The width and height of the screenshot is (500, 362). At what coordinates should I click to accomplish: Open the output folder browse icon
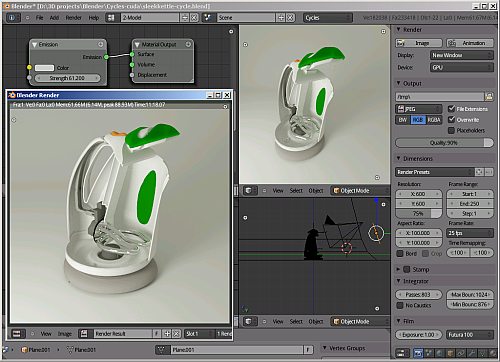click(489, 97)
